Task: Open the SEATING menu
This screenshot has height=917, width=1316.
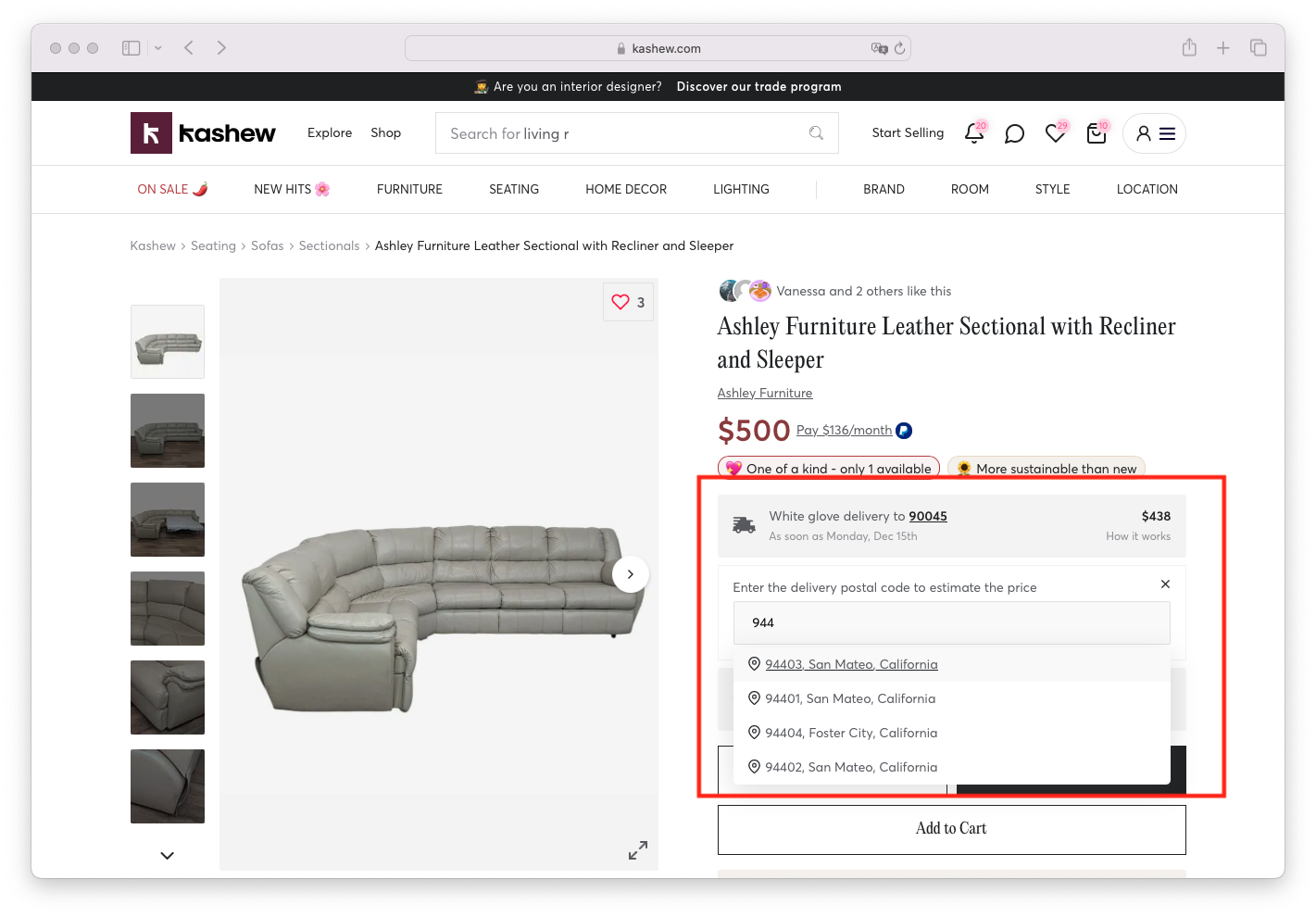Action: (514, 189)
